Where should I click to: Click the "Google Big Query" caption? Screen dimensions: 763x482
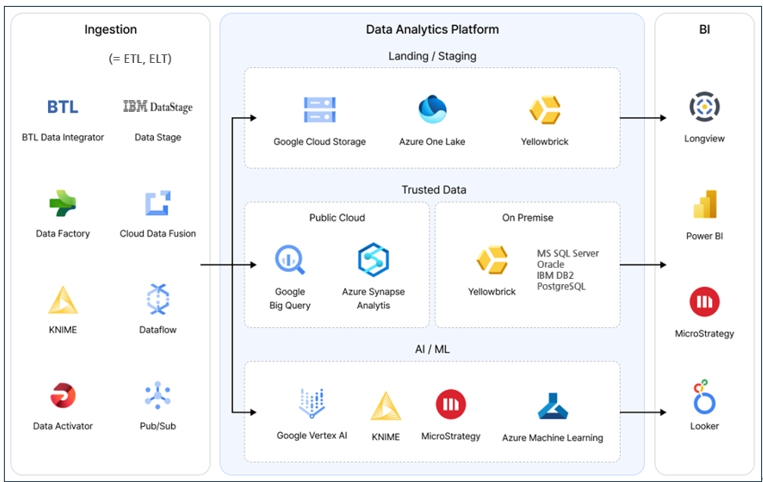290,299
